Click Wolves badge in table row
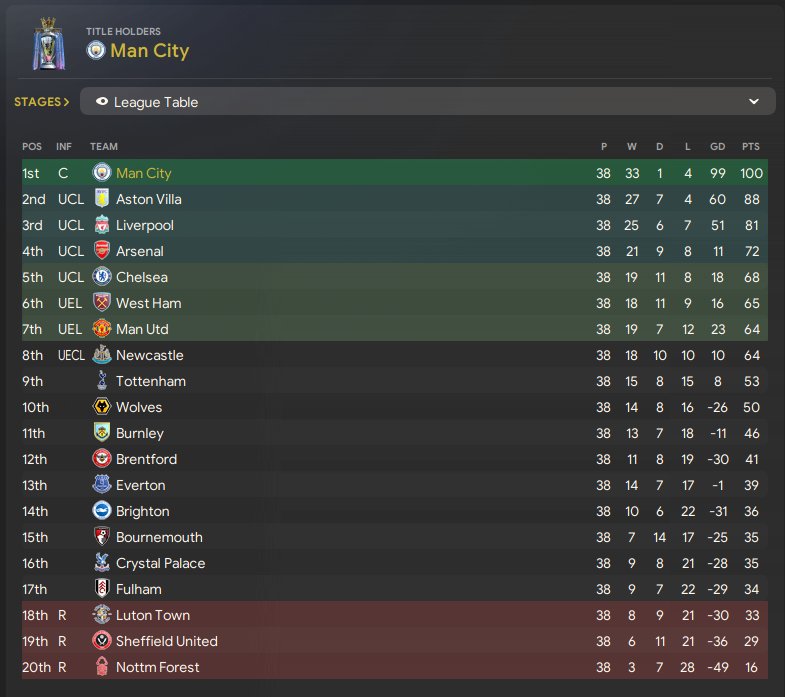 point(101,407)
